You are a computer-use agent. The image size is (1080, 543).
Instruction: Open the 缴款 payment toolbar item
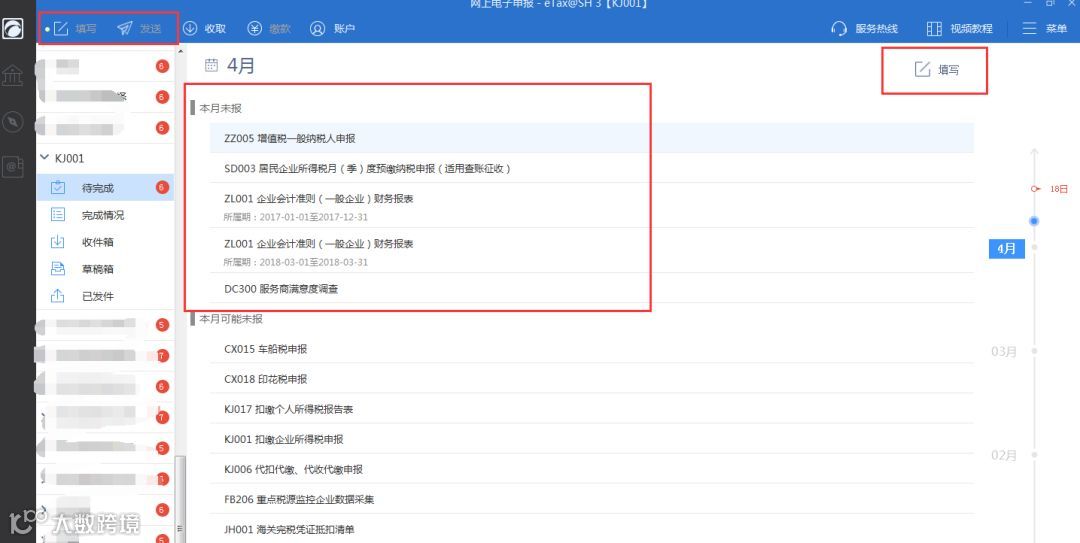pyautogui.click(x=269, y=29)
